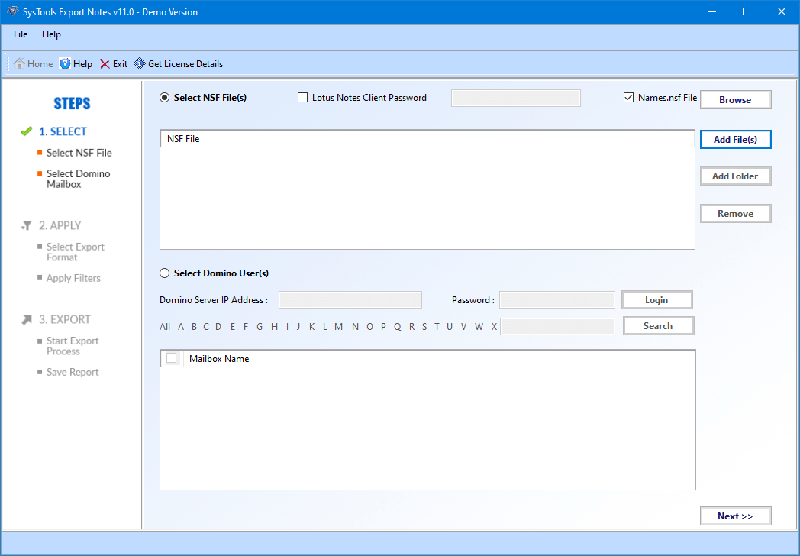This screenshot has height=556, width=800.
Task: Click the funnel icon beside 2. APPLY
Action: (x=27, y=225)
